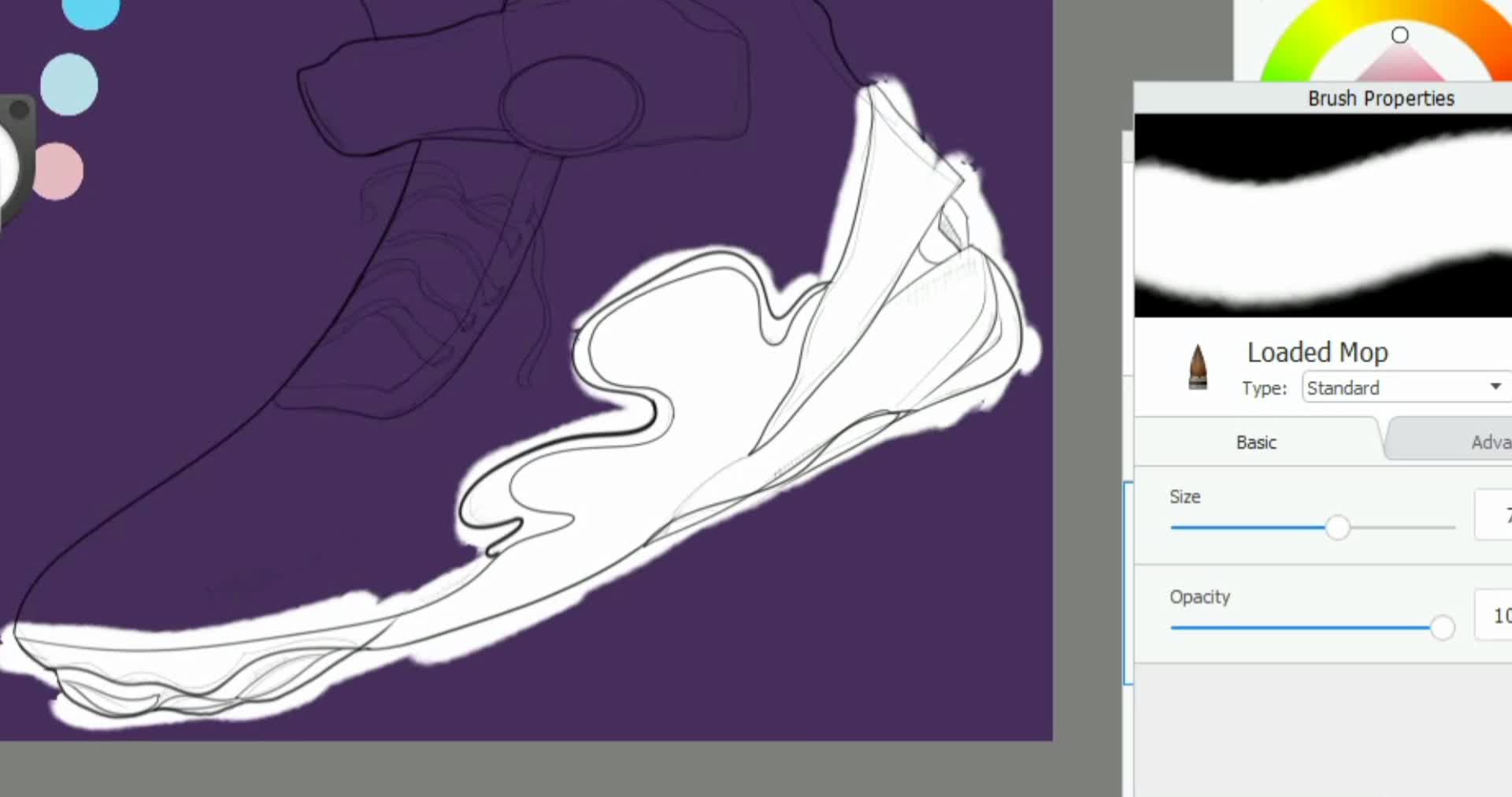Click the color wheel hue marker

click(1399, 35)
